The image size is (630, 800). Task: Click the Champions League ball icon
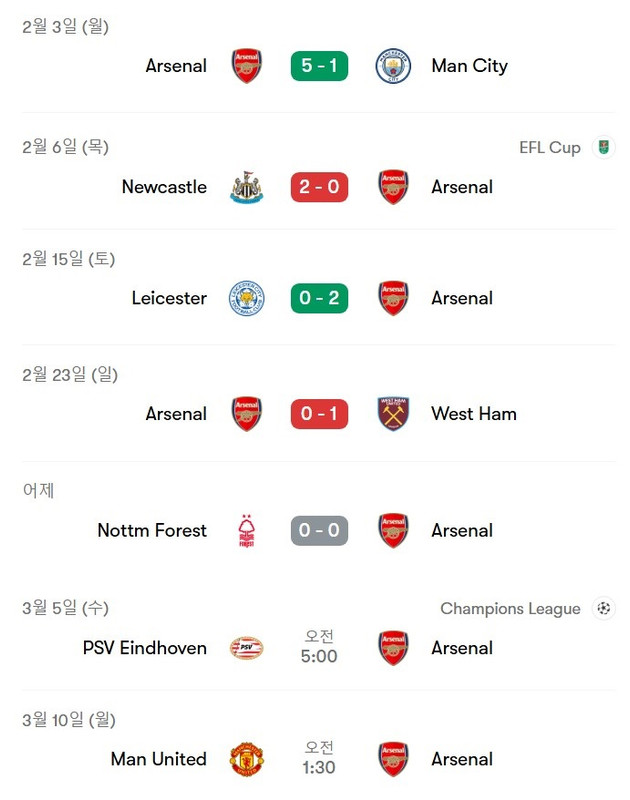click(603, 608)
